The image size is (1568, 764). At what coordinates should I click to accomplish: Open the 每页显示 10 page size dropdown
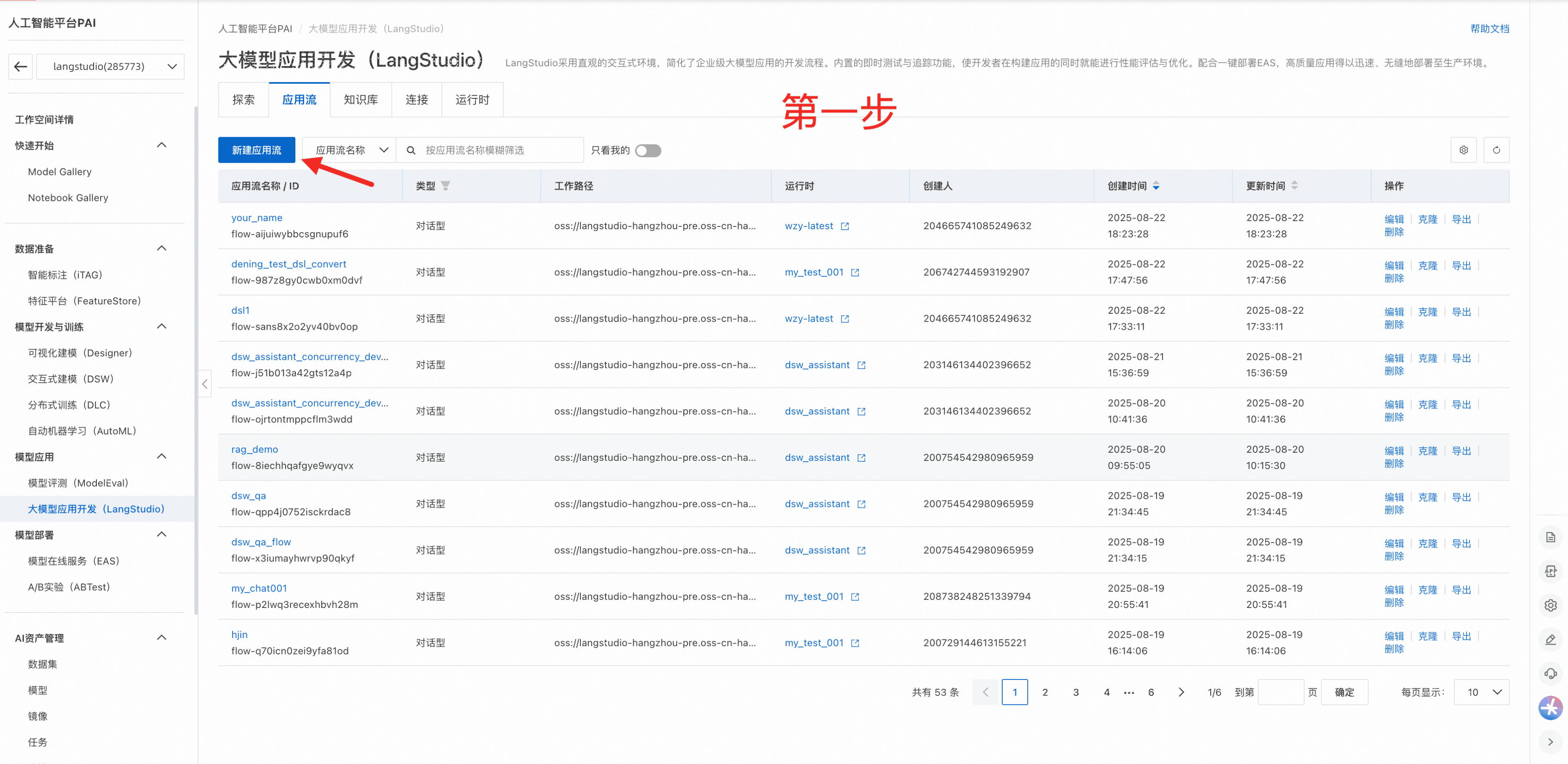pyautogui.click(x=1481, y=692)
